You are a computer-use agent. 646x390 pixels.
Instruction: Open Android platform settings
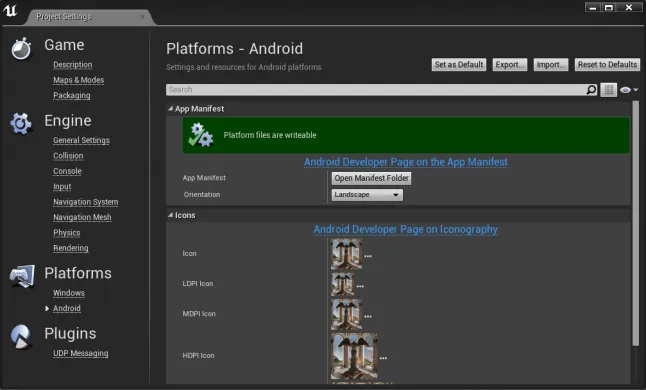(67, 308)
